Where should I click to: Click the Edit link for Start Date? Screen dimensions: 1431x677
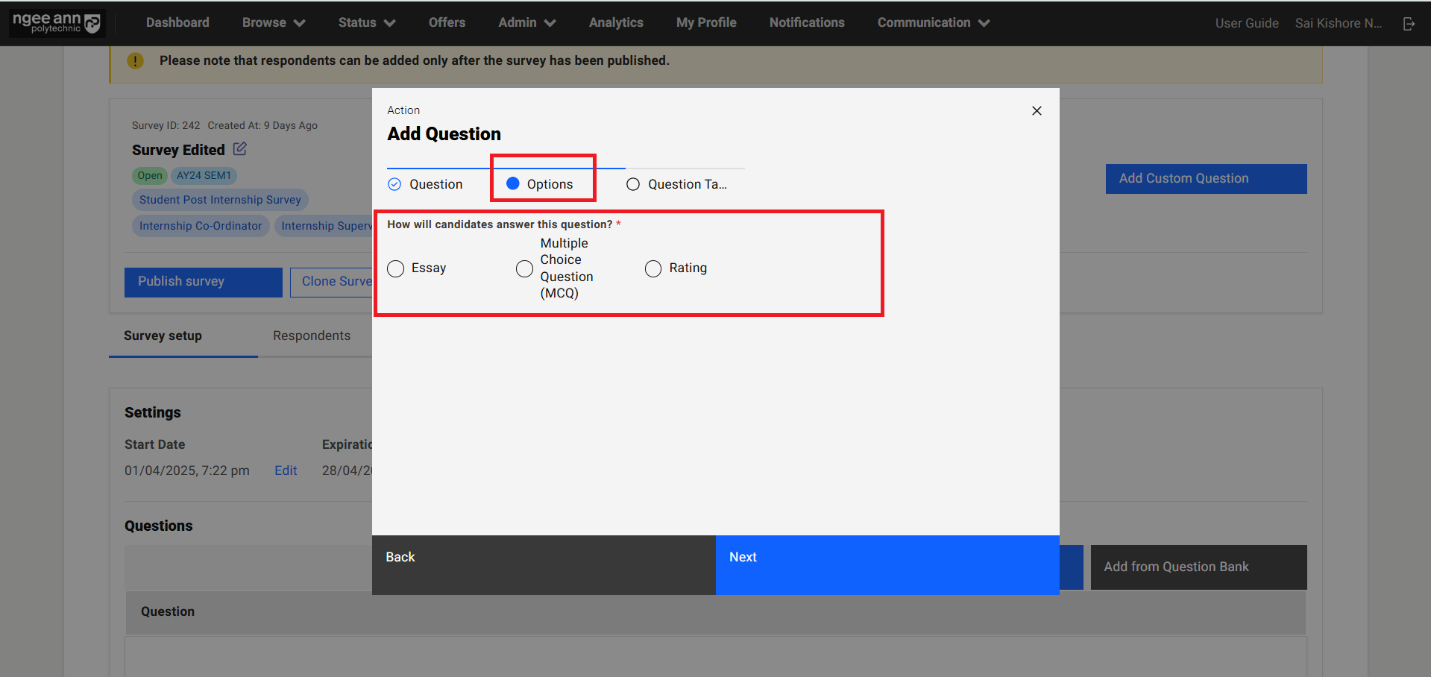(286, 470)
